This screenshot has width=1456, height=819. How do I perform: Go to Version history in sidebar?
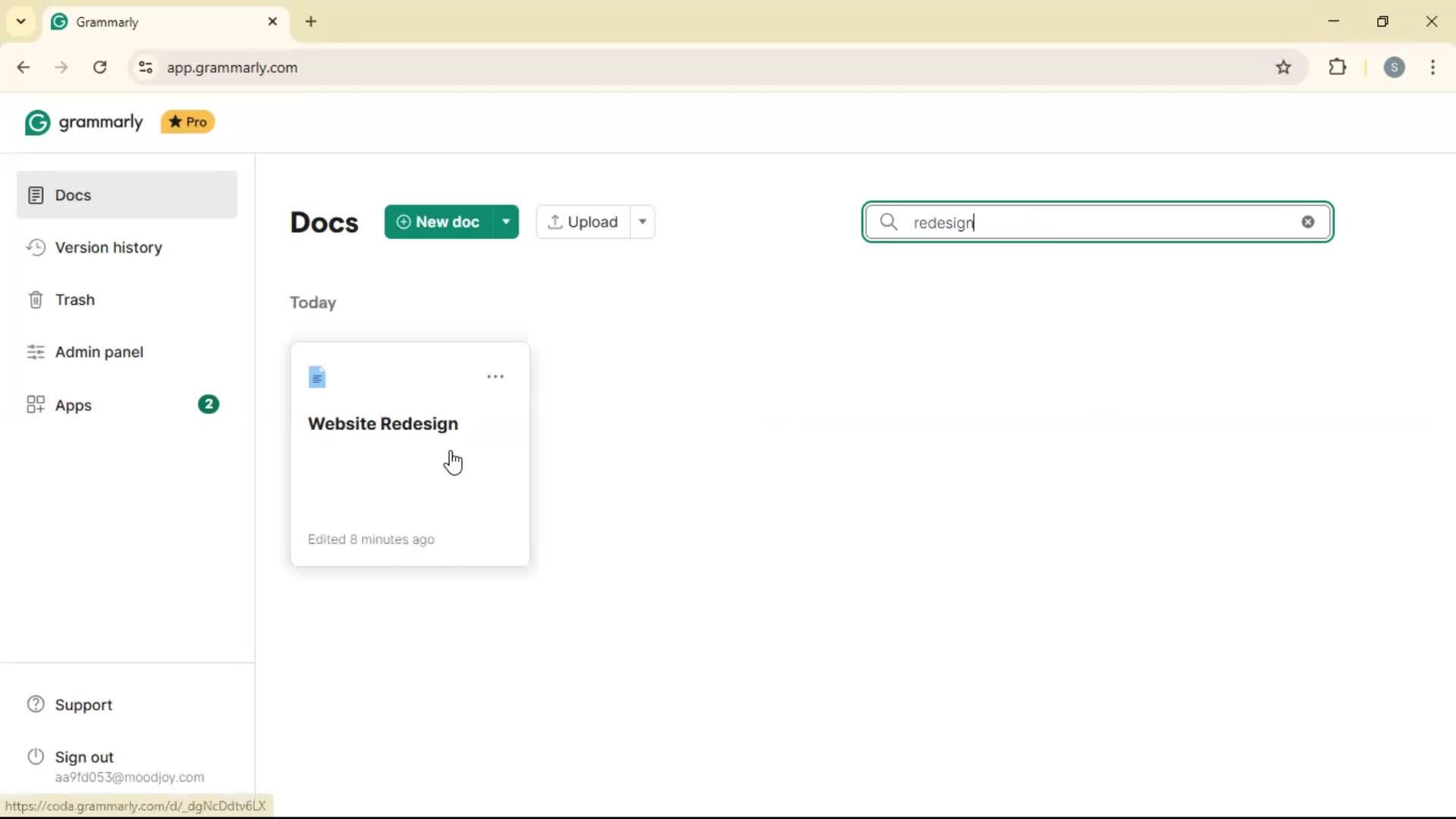pyautogui.click(x=108, y=248)
